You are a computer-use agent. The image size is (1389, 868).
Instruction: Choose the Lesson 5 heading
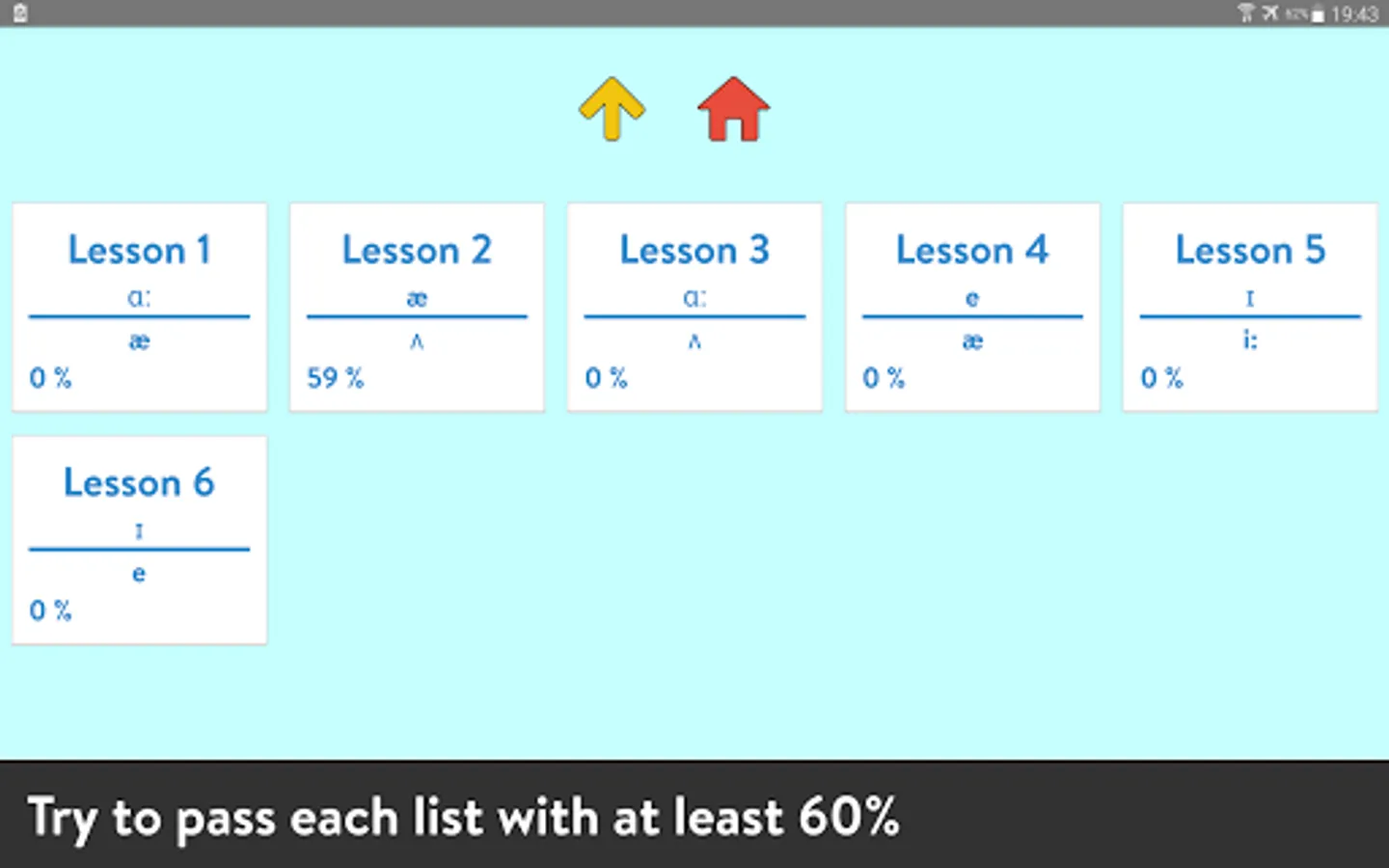1249,251
